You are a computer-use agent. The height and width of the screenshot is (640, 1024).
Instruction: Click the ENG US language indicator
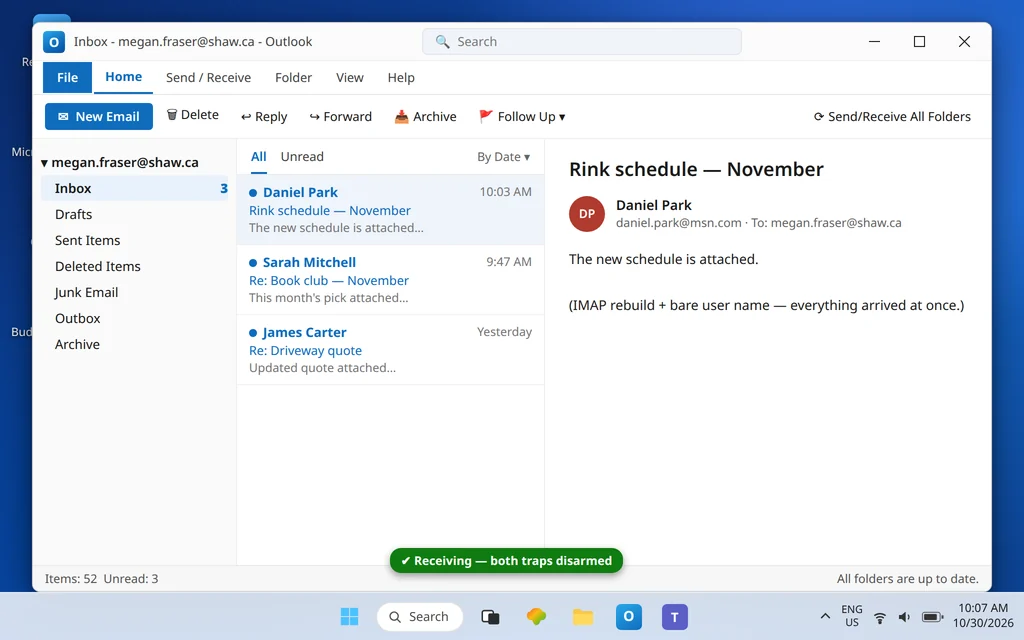pyautogui.click(x=852, y=616)
